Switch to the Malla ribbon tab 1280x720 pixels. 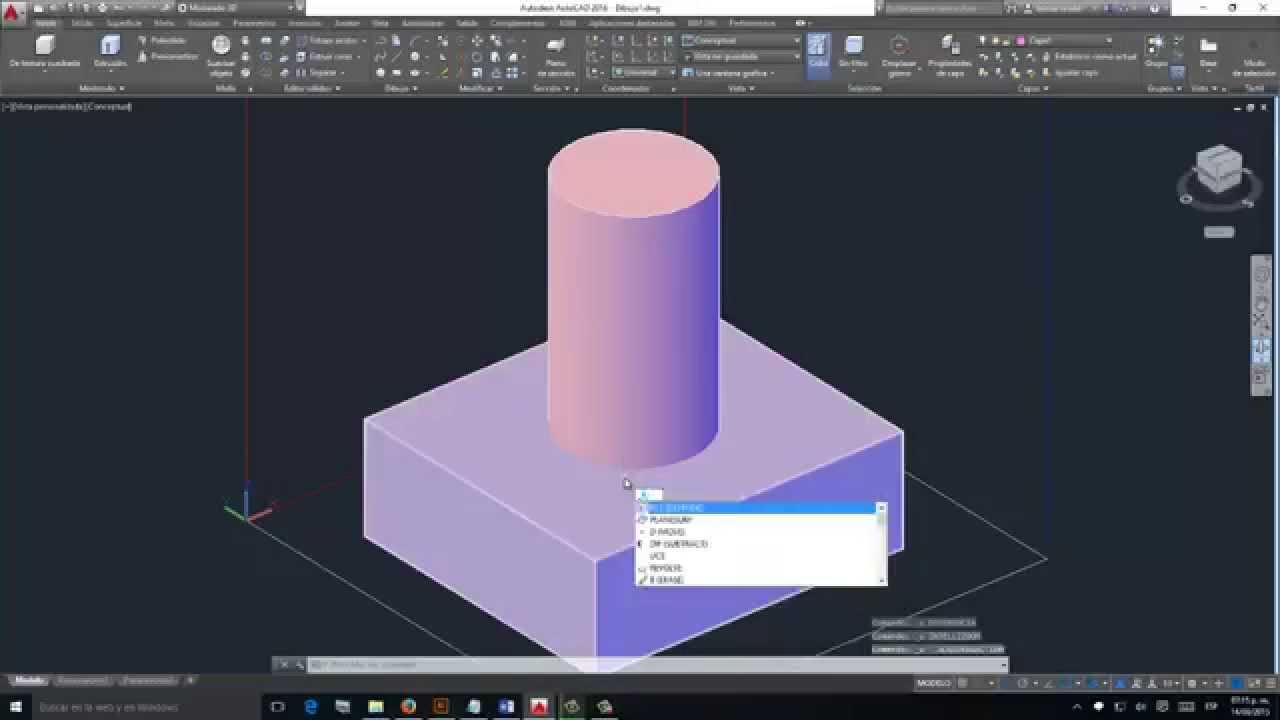(x=163, y=23)
